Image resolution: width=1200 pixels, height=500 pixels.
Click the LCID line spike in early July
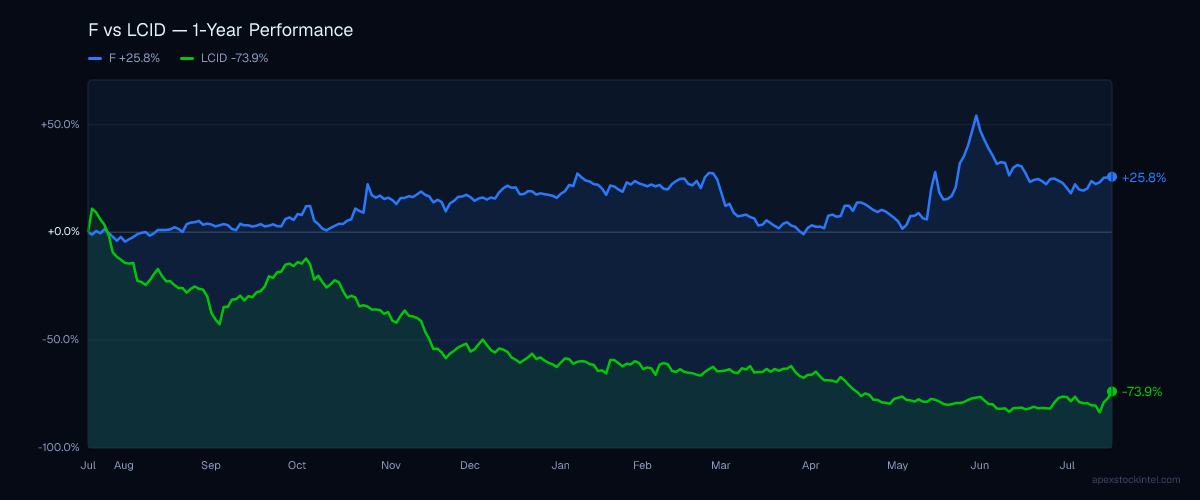pyautogui.click(x=92, y=209)
